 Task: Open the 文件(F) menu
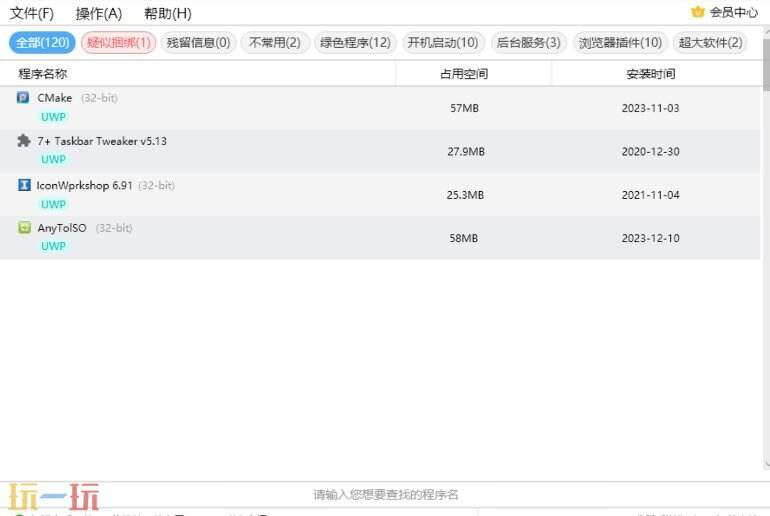click(32, 13)
